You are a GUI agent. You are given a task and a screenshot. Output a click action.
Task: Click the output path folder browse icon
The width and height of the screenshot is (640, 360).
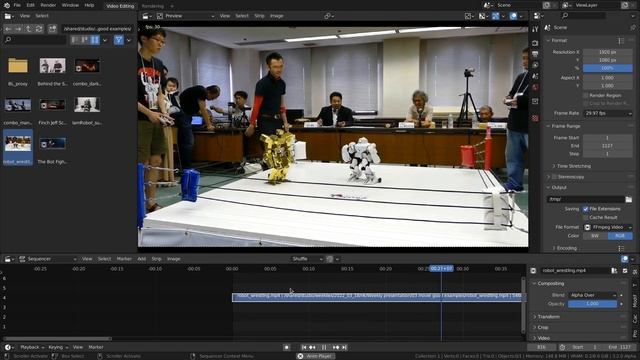click(x=629, y=199)
